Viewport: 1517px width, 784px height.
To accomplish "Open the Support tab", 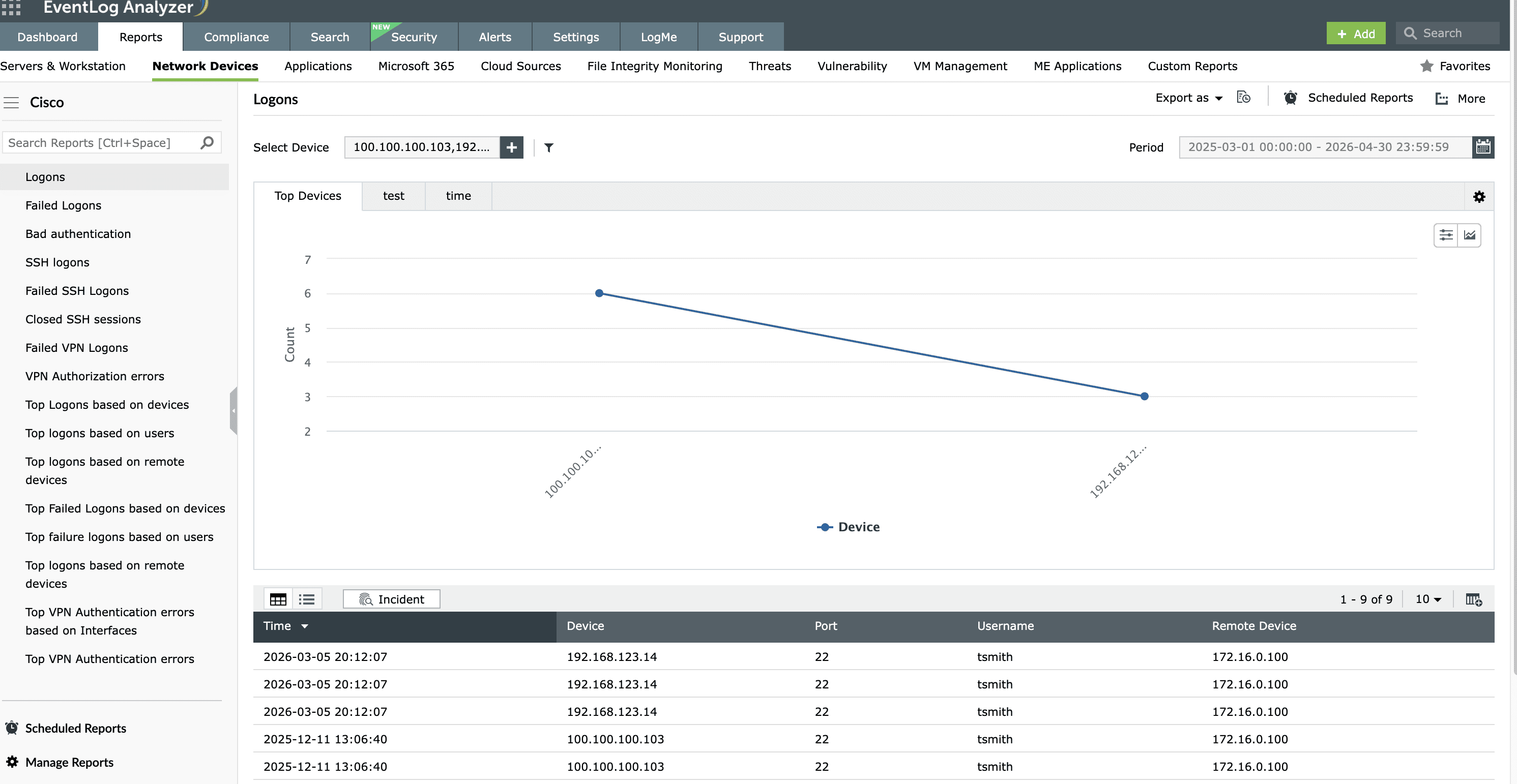I will (740, 37).
